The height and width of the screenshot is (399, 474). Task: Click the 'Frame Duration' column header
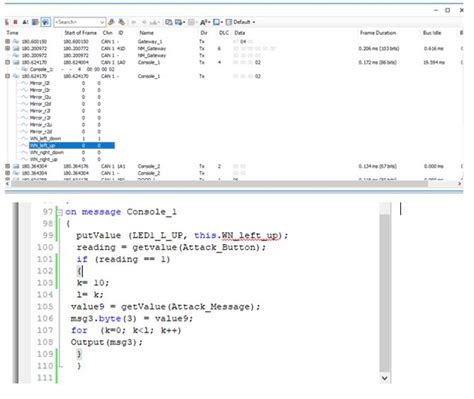coord(378,33)
